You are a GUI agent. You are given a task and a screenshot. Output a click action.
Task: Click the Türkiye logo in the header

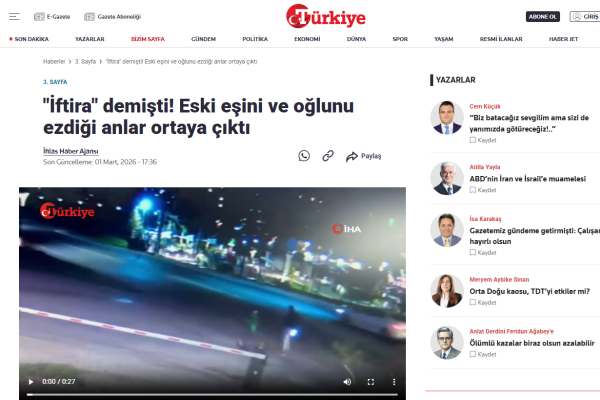pos(326,16)
